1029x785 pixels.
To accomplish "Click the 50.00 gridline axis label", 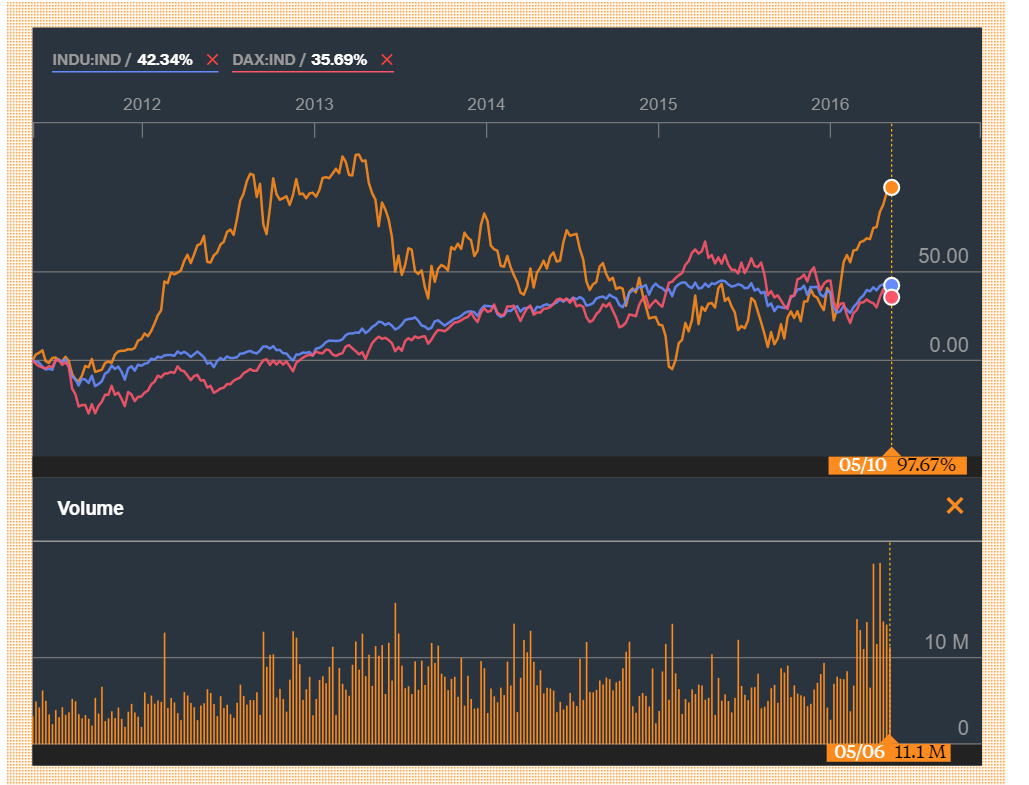I will [943, 256].
